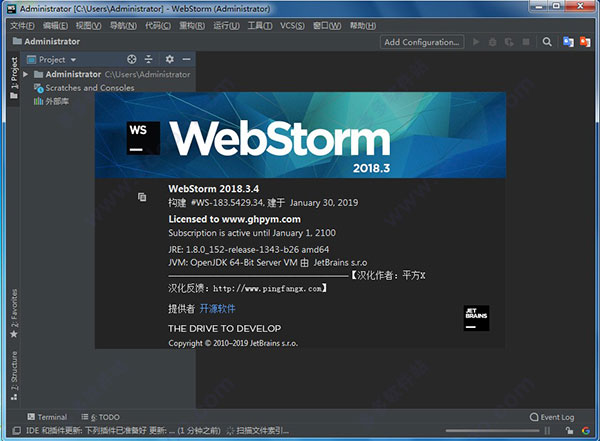Open the 6: TODO tool window

tap(101, 417)
